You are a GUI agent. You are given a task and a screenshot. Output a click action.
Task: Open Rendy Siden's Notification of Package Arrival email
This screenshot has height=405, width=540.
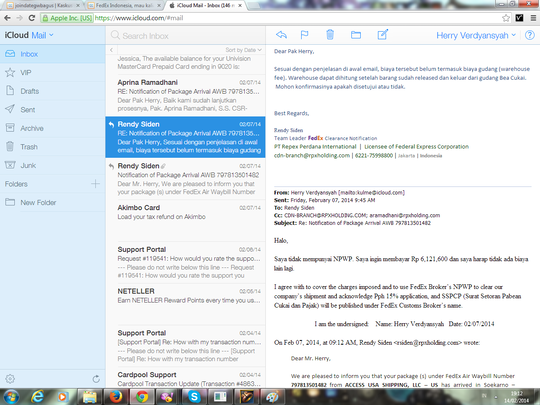pos(185,179)
